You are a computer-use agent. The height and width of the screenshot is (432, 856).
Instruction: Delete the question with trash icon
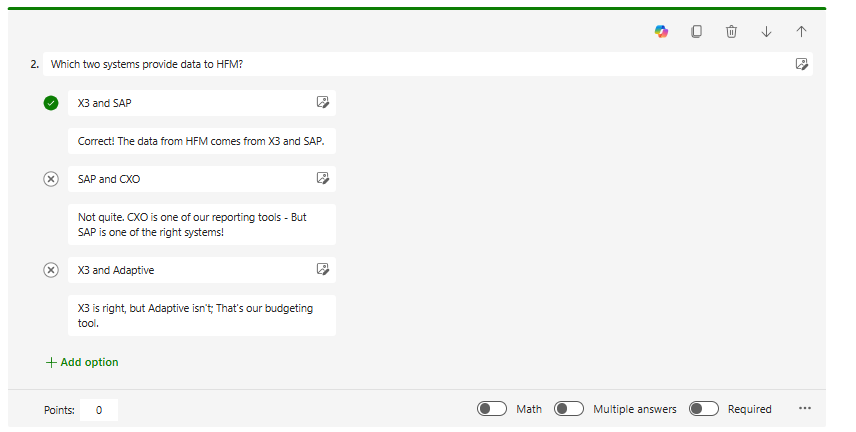point(731,32)
